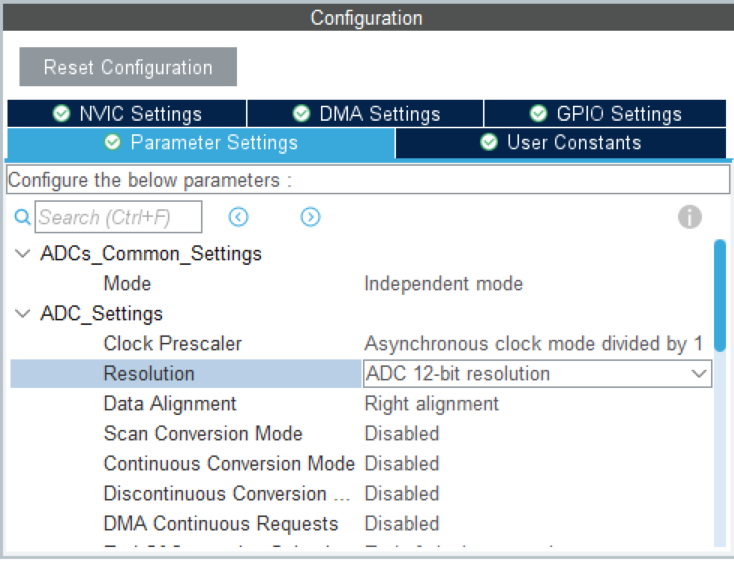
Task: Select the DMA Continuous Requests row
Action: 221,524
